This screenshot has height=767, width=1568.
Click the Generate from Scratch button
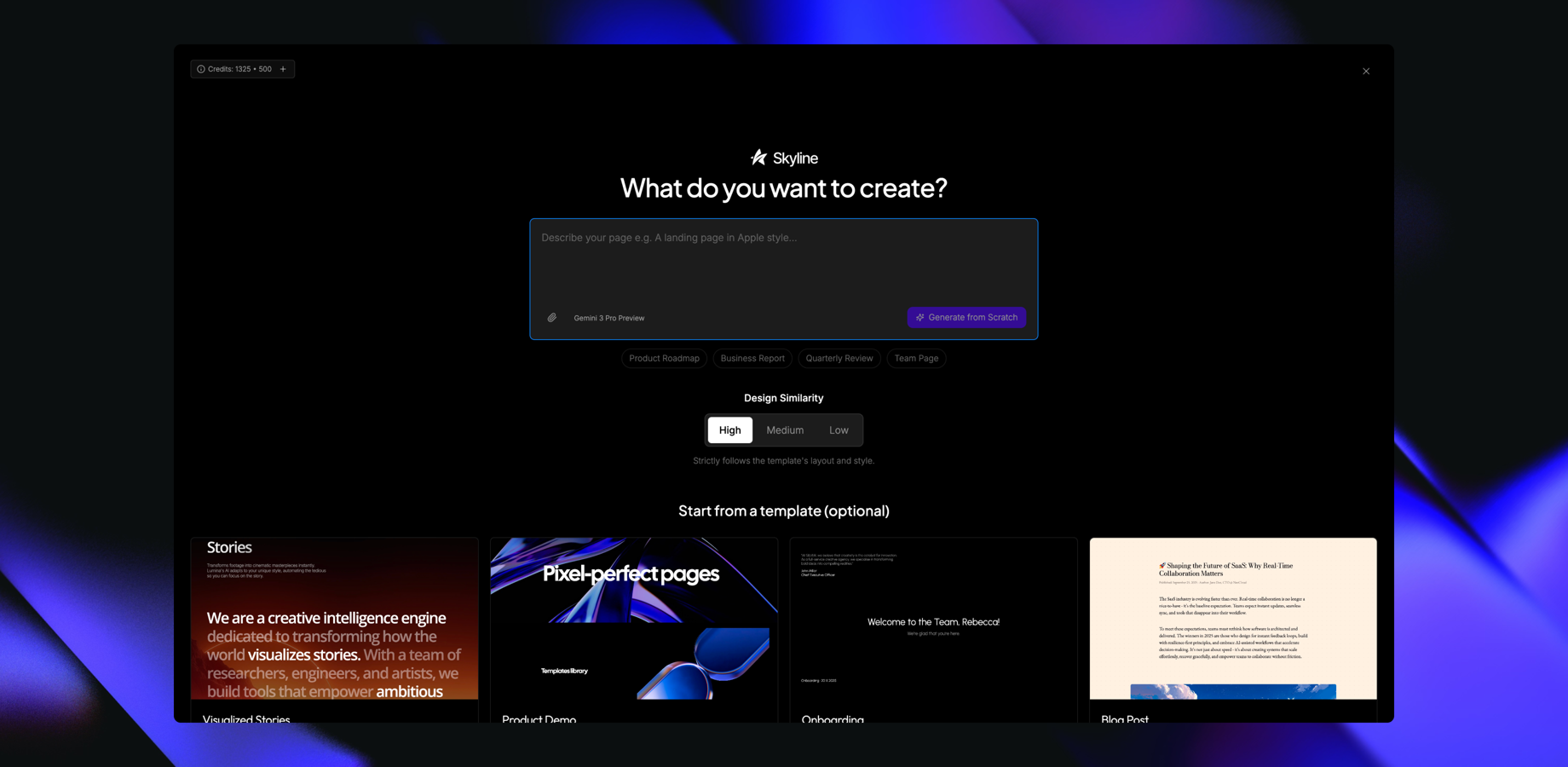coord(966,317)
